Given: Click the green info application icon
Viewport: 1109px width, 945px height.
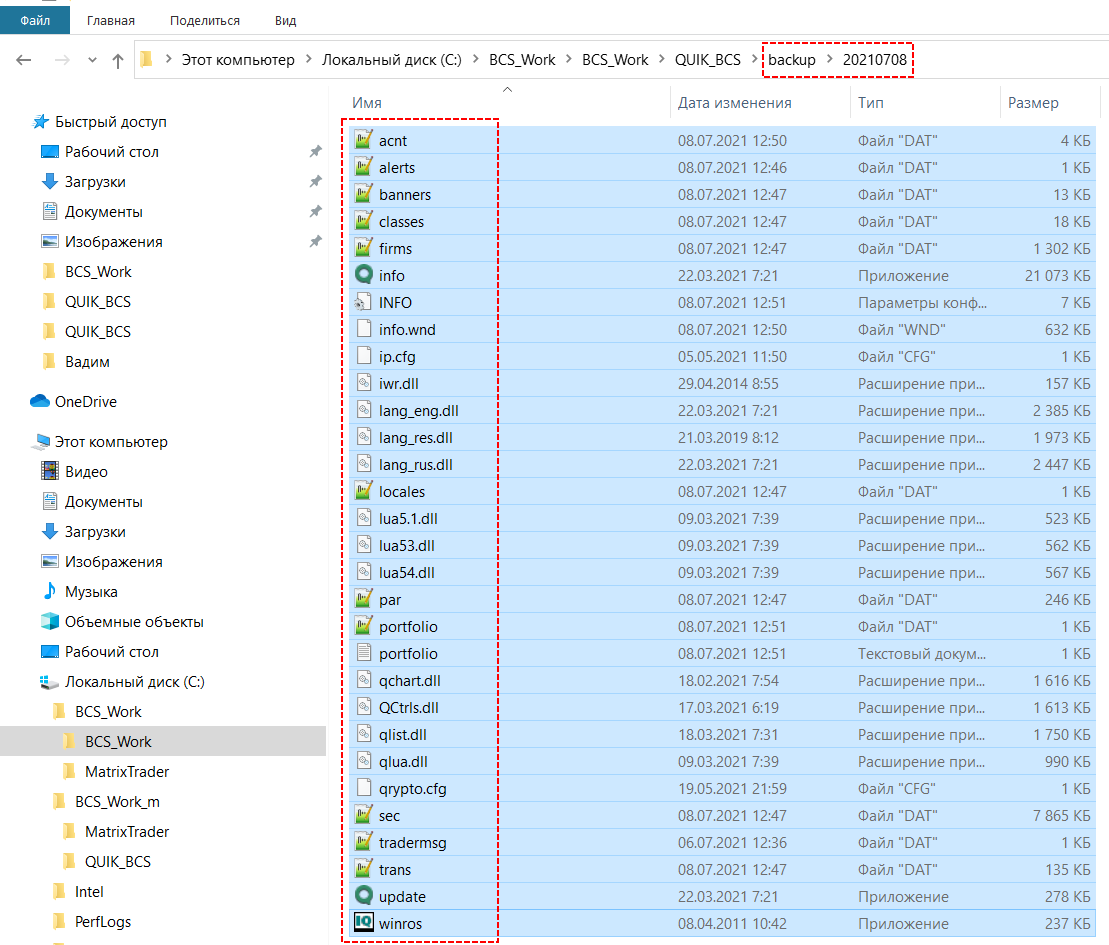Looking at the screenshot, I should [364, 275].
